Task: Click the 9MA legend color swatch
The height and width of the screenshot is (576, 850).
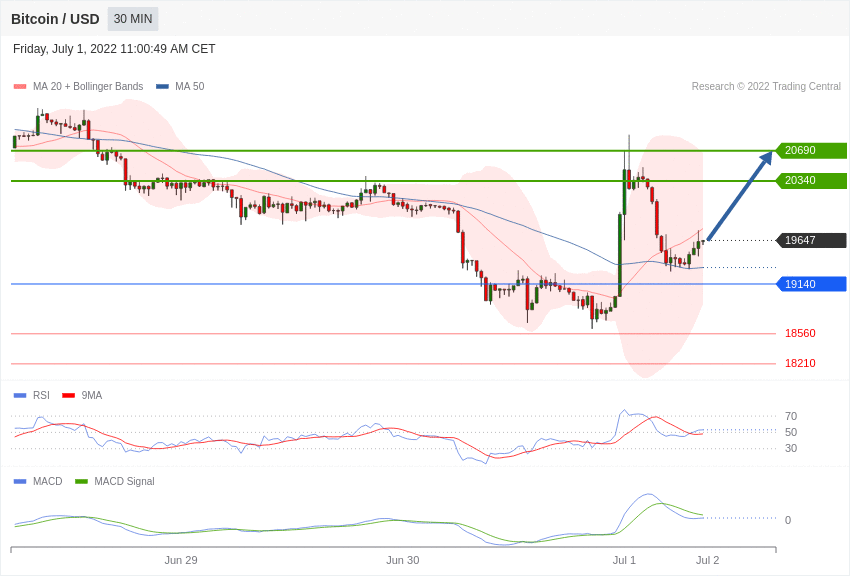Action: [69, 396]
